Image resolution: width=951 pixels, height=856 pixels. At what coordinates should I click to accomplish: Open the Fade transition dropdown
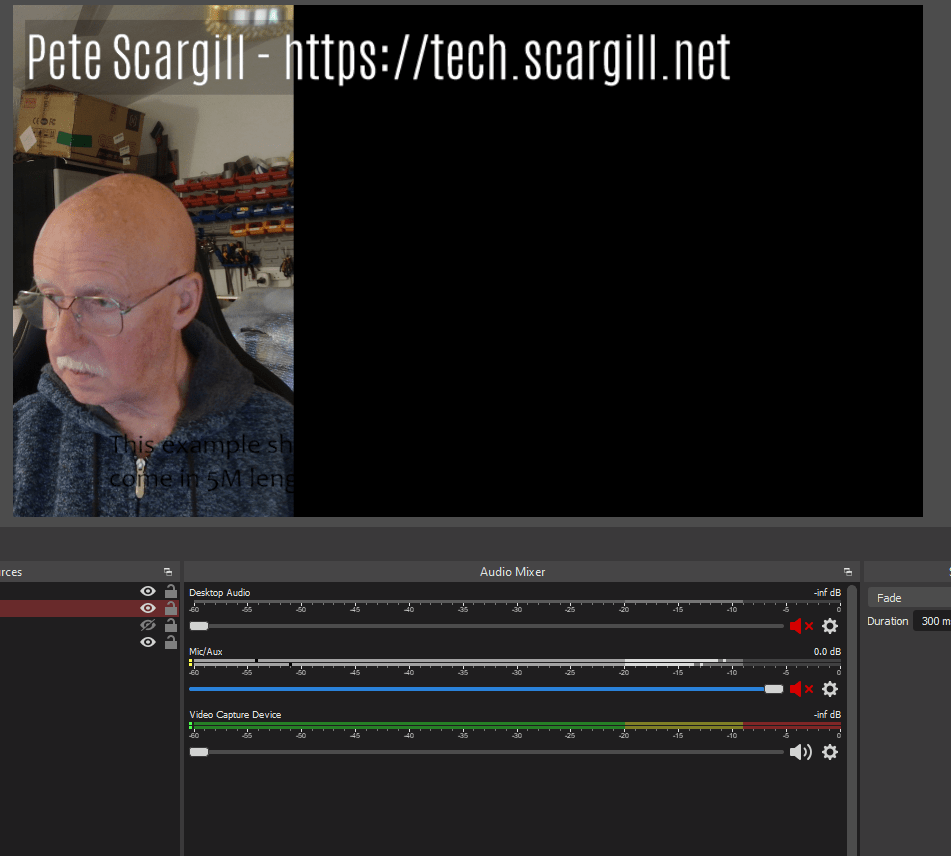[908, 598]
